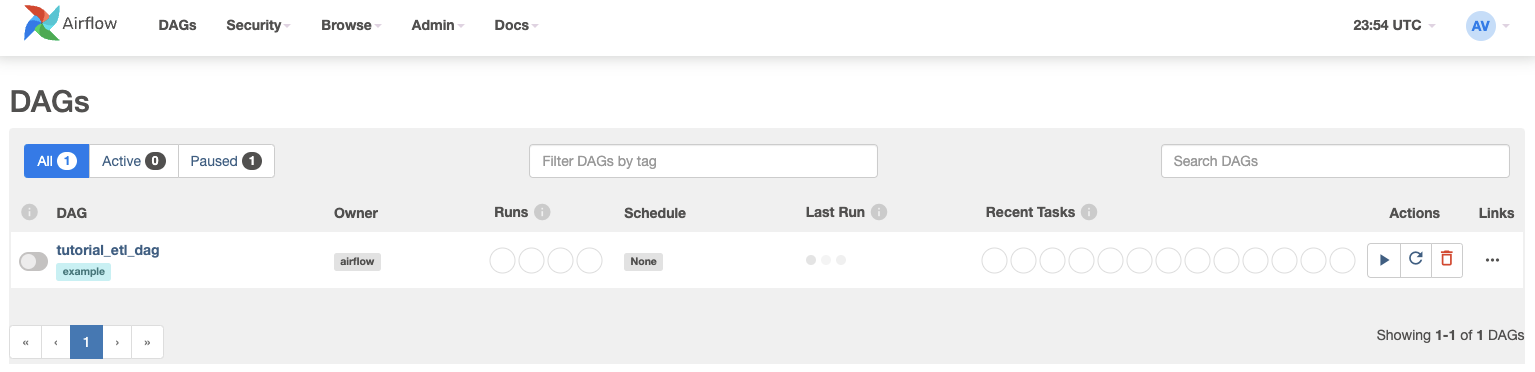Viewport: 1535px width, 372px height.
Task: Click the info icon above the pause toggle
Action: pyautogui.click(x=29, y=212)
